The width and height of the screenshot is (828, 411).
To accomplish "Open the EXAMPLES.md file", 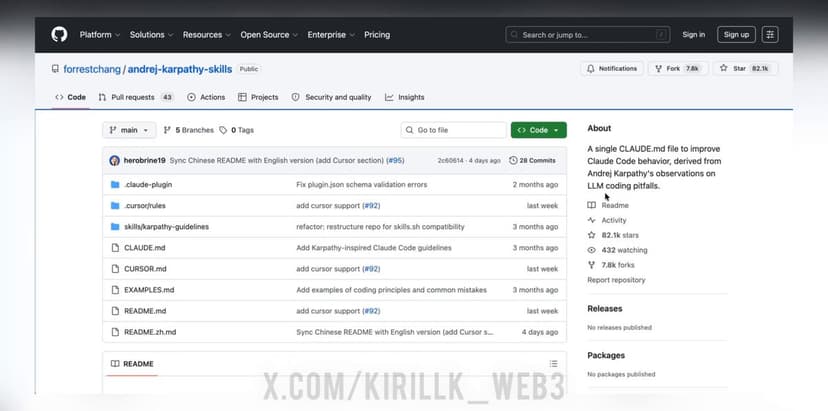I will coord(149,290).
